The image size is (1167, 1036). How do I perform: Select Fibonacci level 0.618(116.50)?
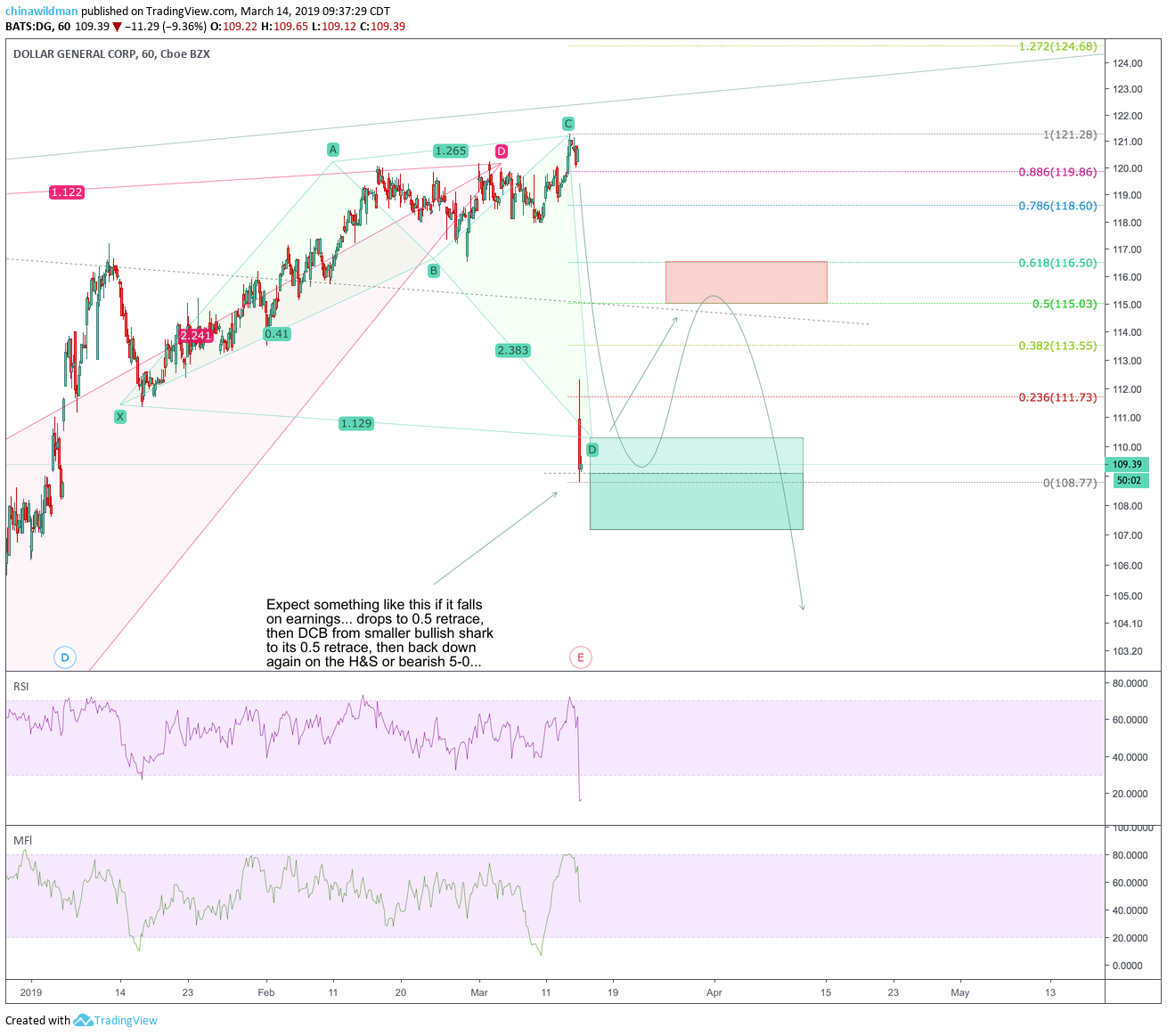1057,263
